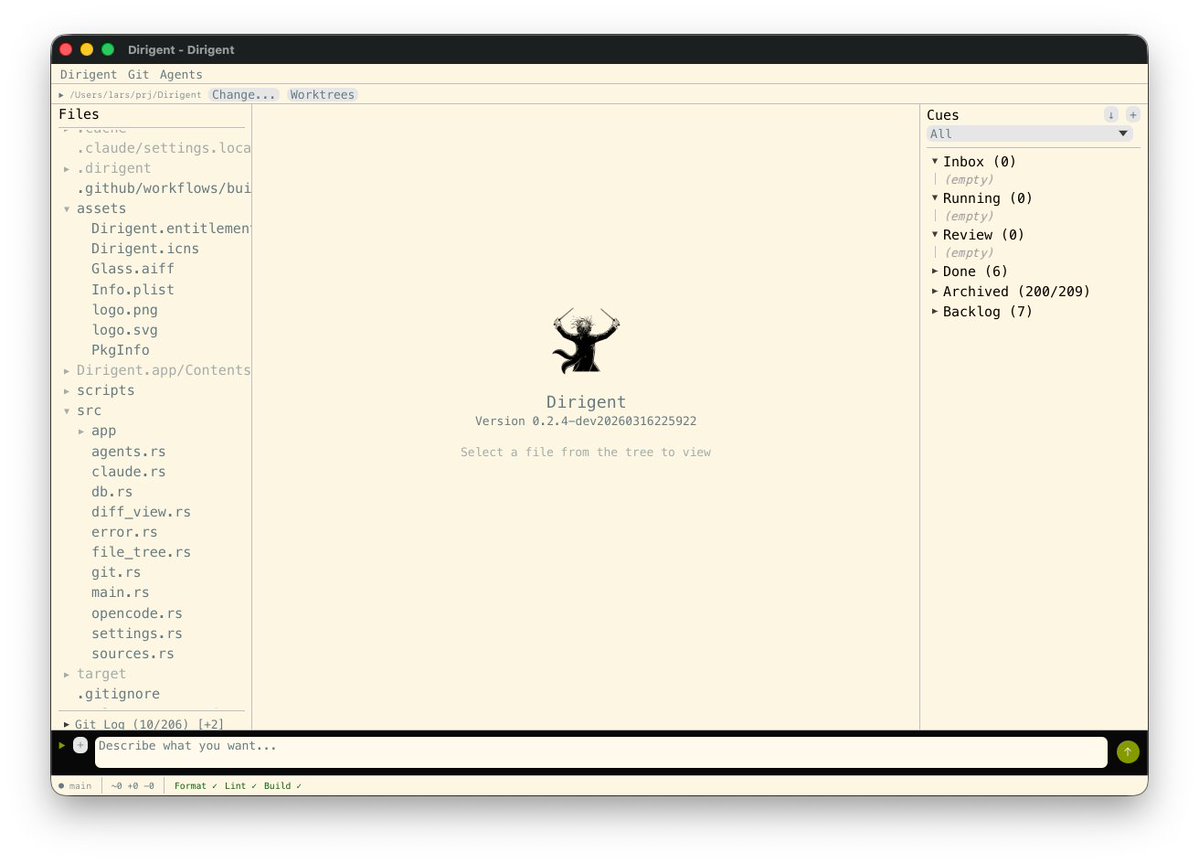Click the /Users/lars/prj/Dirigent path text
The height and width of the screenshot is (863, 1199).
tap(135, 95)
